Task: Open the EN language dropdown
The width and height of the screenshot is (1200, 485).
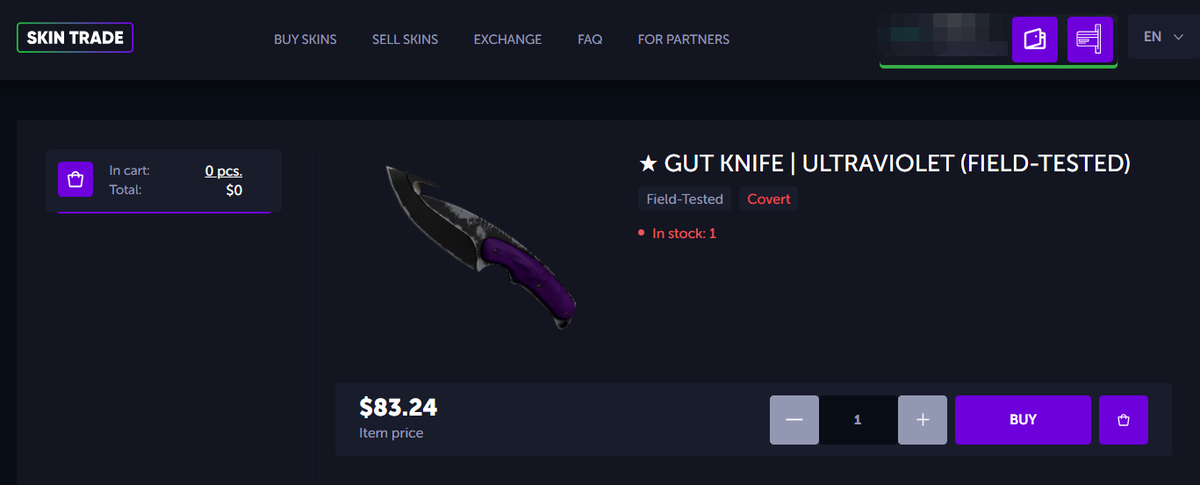Action: tap(1162, 37)
